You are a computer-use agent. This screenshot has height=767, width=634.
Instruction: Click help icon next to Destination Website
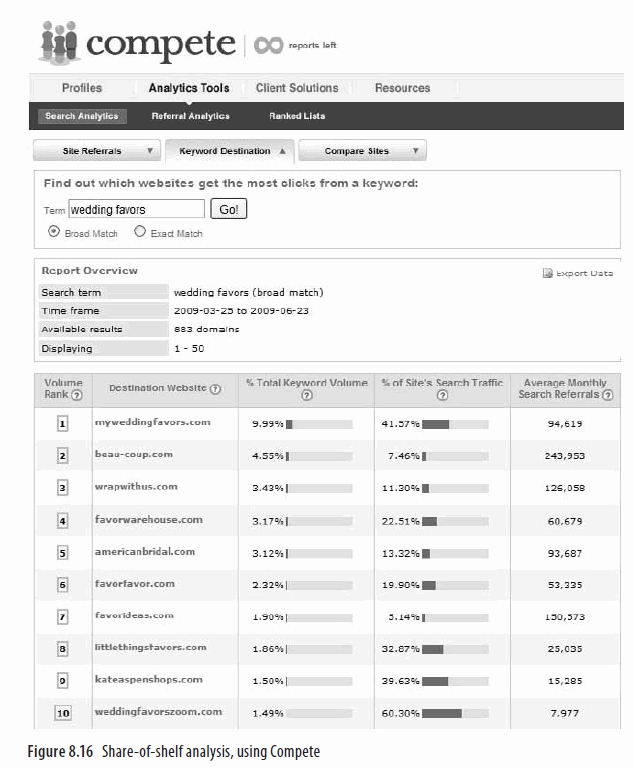[215, 389]
